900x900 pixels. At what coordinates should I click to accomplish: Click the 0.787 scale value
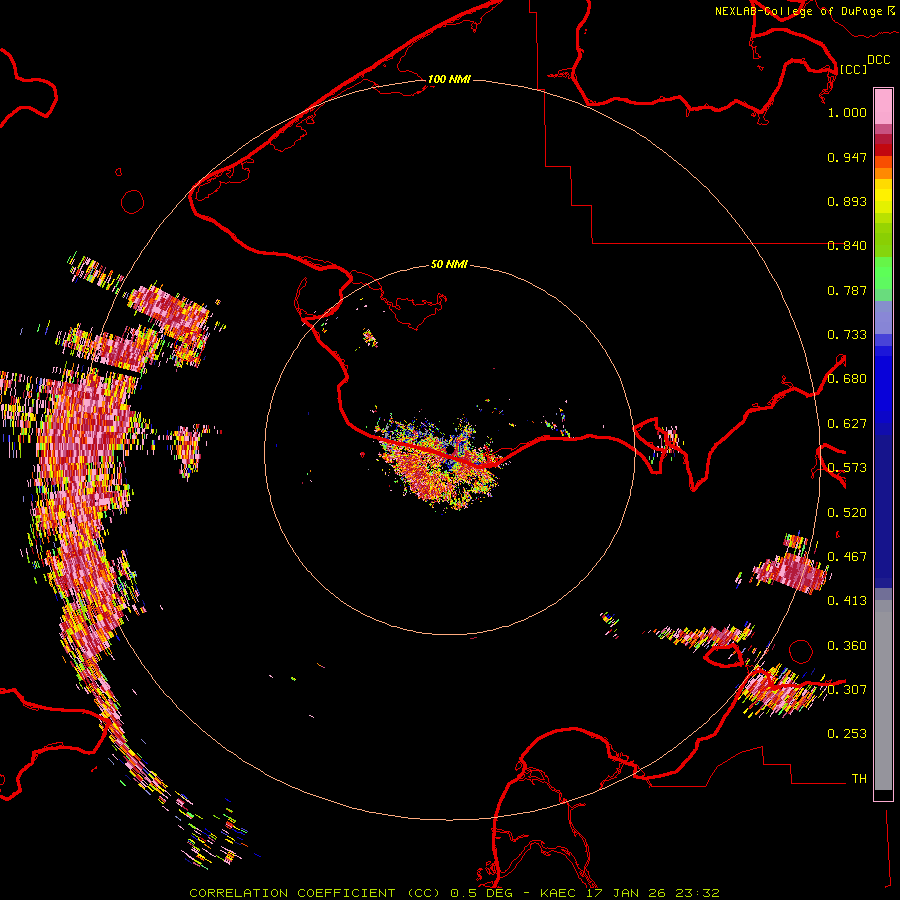point(847,290)
